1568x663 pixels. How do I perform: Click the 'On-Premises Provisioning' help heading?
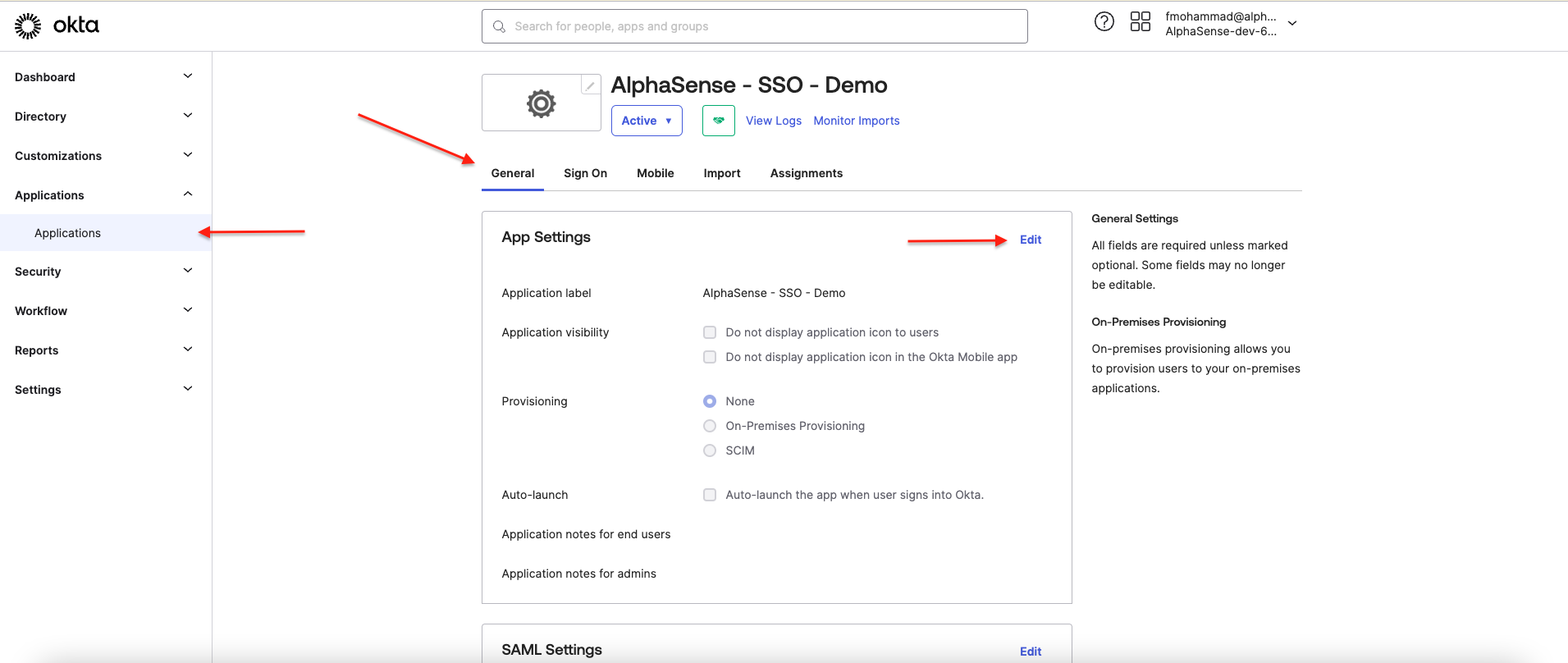point(1159,322)
